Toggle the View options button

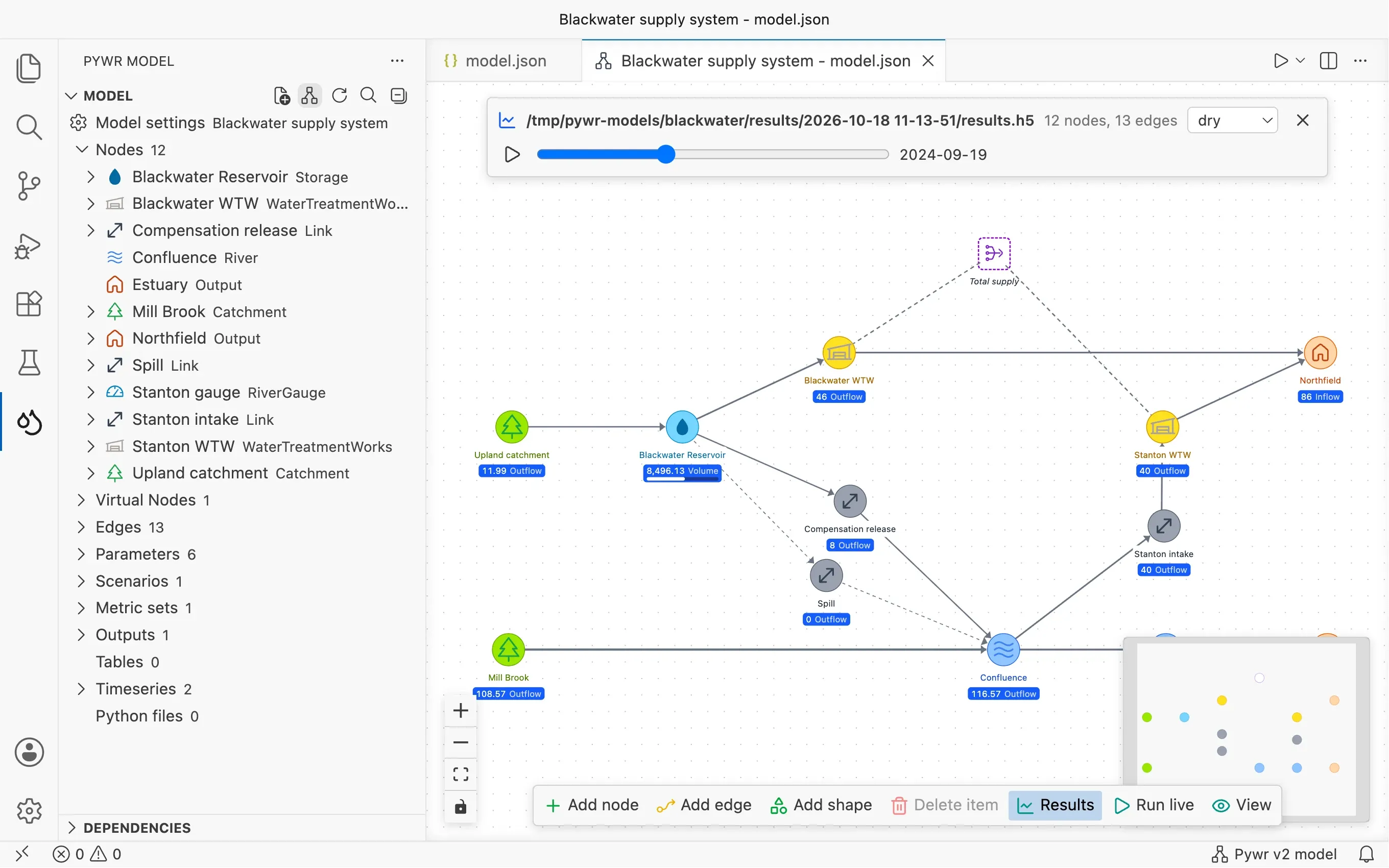pos(1242,805)
